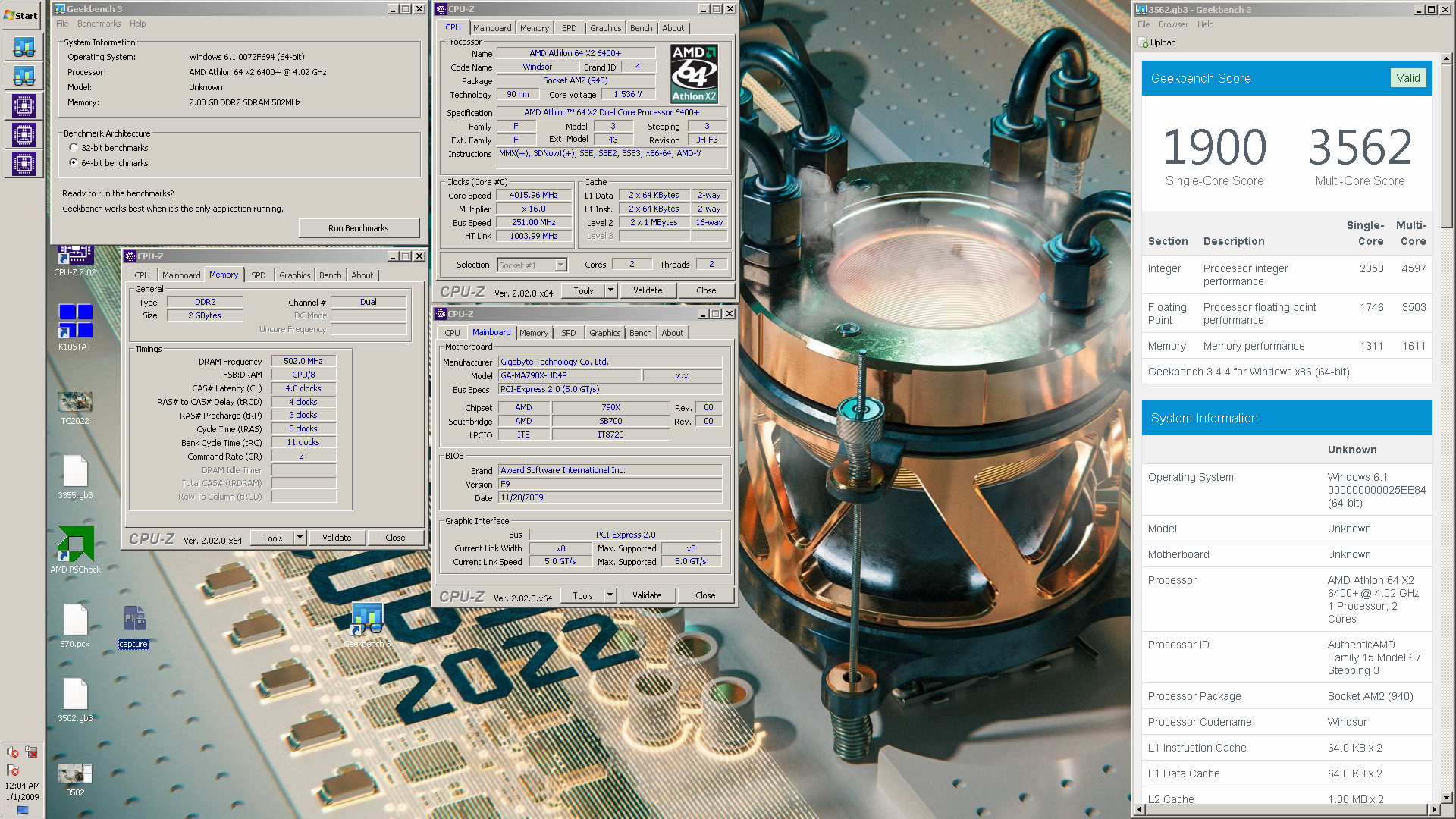The height and width of the screenshot is (819, 1456).
Task: Click the taskbar clock showing 12:04 AM
Action: coord(22,792)
